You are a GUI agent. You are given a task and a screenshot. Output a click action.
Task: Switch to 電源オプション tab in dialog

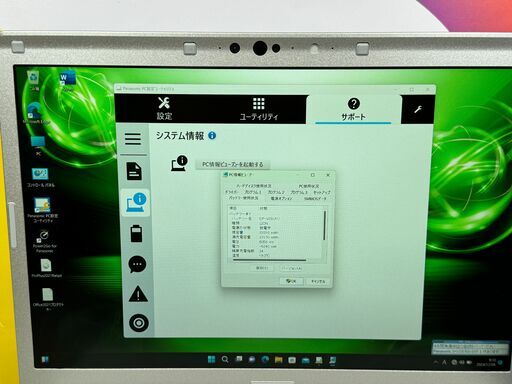[282, 198]
